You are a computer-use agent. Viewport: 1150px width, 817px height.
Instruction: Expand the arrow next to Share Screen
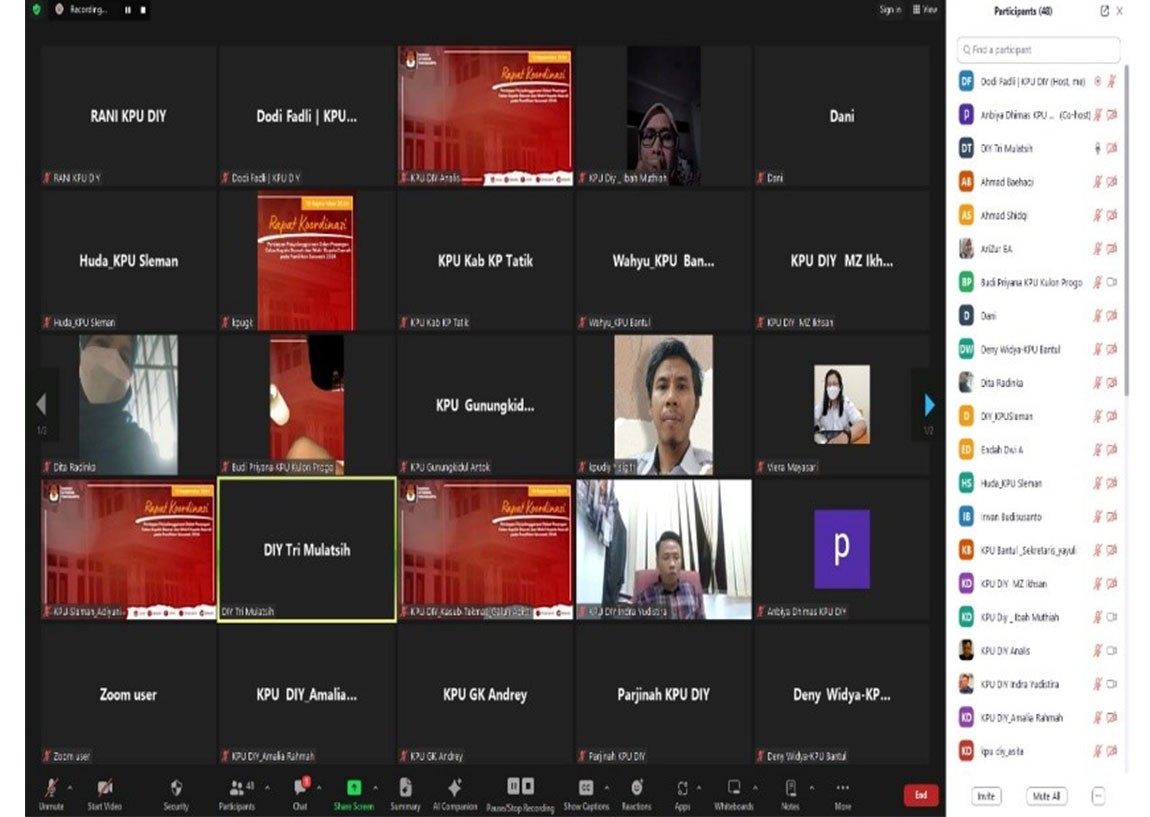(376, 786)
